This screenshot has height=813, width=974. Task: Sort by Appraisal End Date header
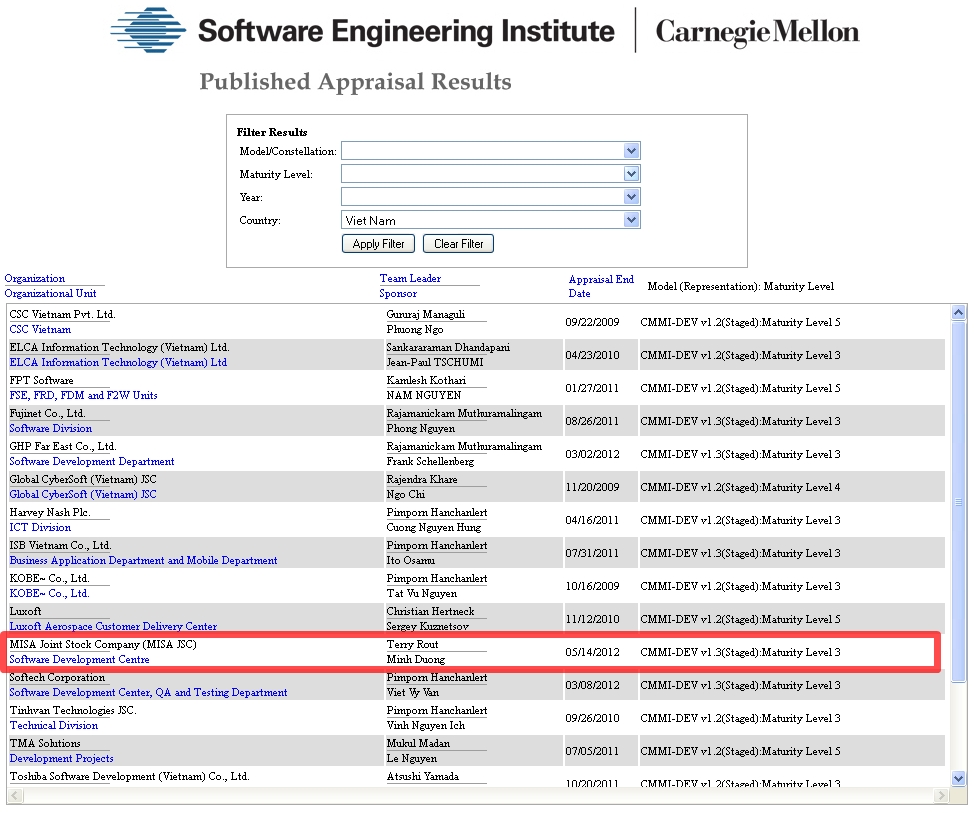pos(601,286)
